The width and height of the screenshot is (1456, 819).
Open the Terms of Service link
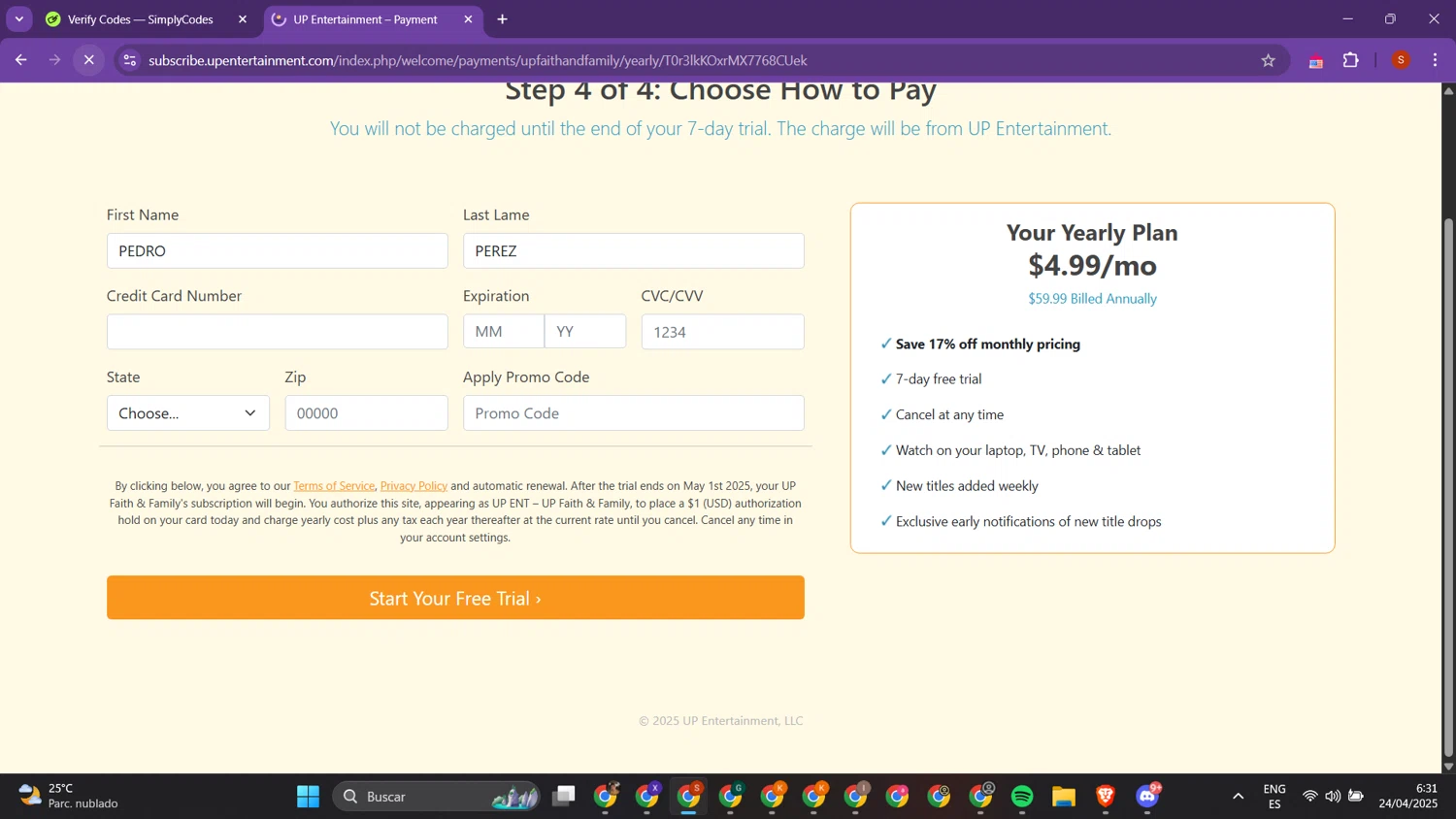coord(334,486)
